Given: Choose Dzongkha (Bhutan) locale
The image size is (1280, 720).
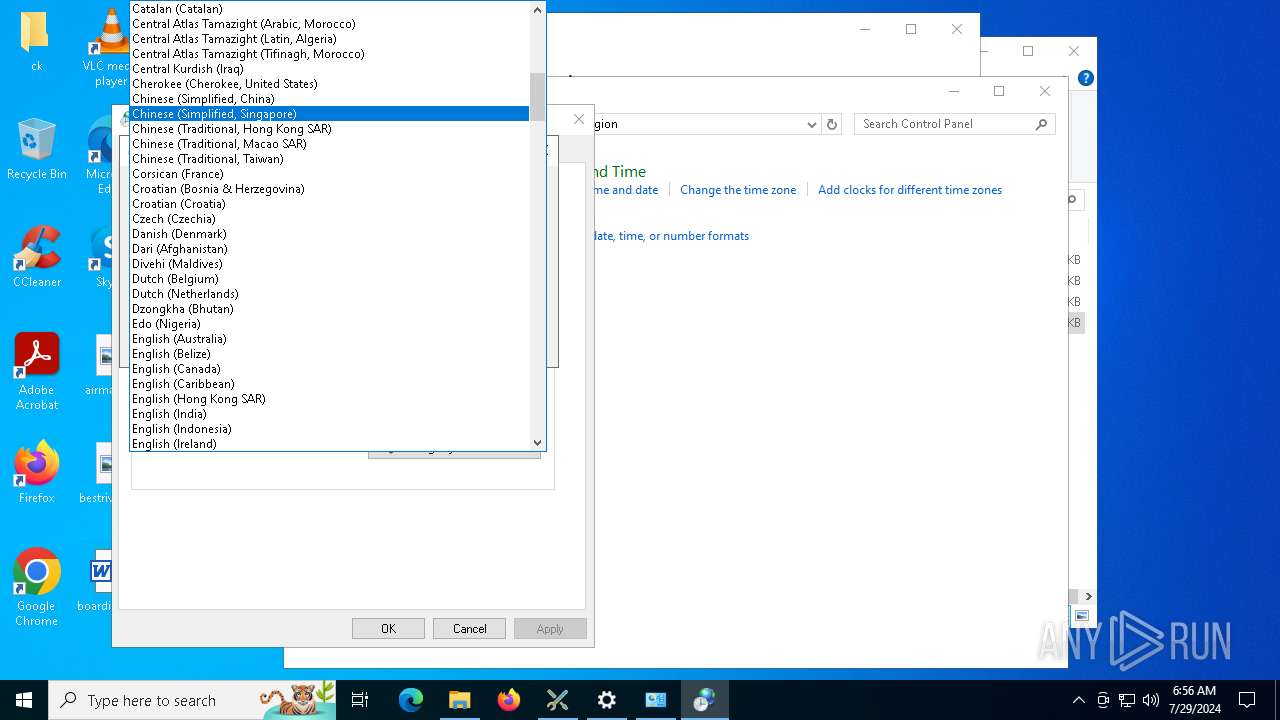Looking at the screenshot, I should [x=329, y=309].
